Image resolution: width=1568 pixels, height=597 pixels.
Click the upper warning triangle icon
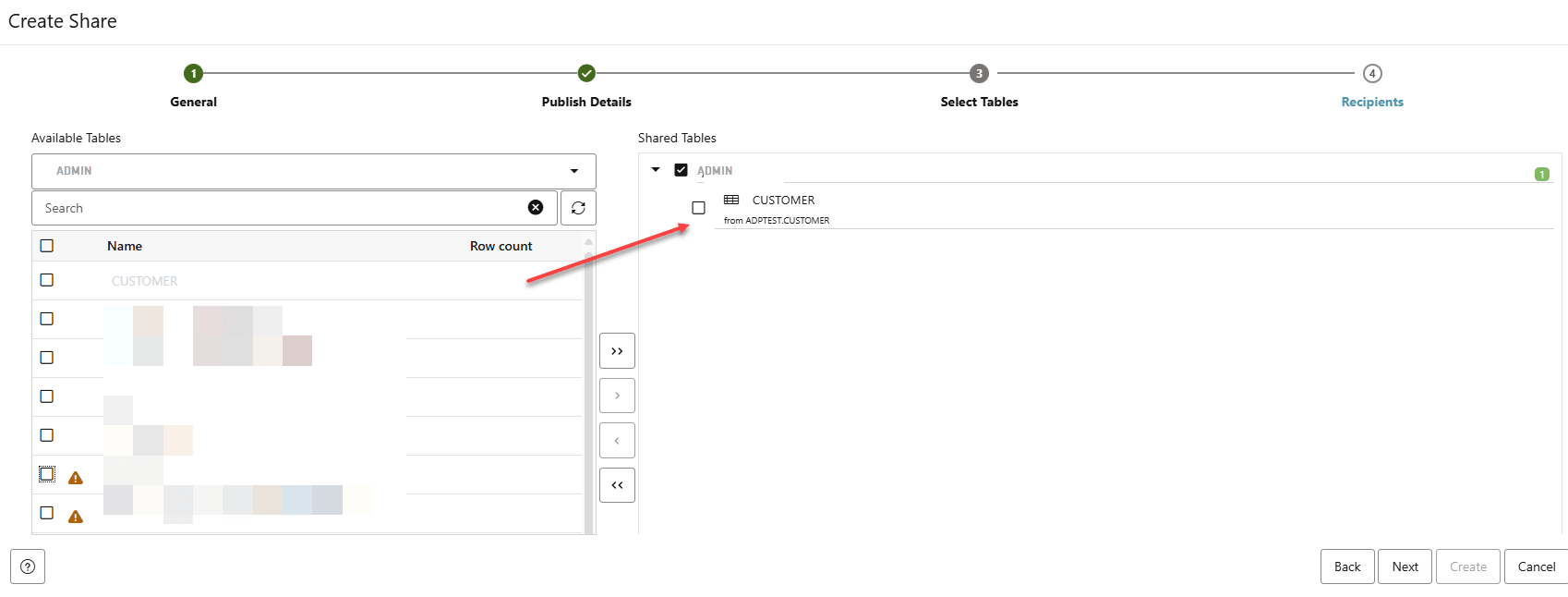click(x=76, y=478)
